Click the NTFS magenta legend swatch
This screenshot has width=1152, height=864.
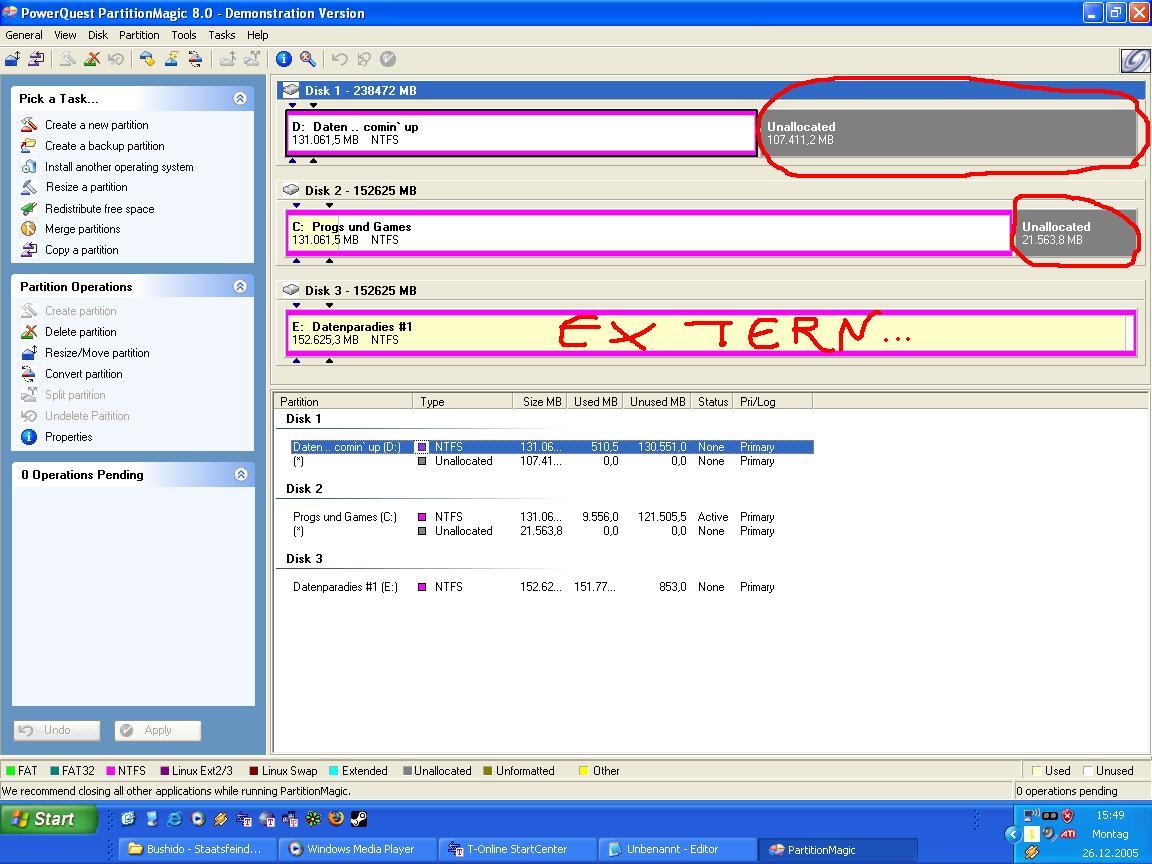pos(111,771)
